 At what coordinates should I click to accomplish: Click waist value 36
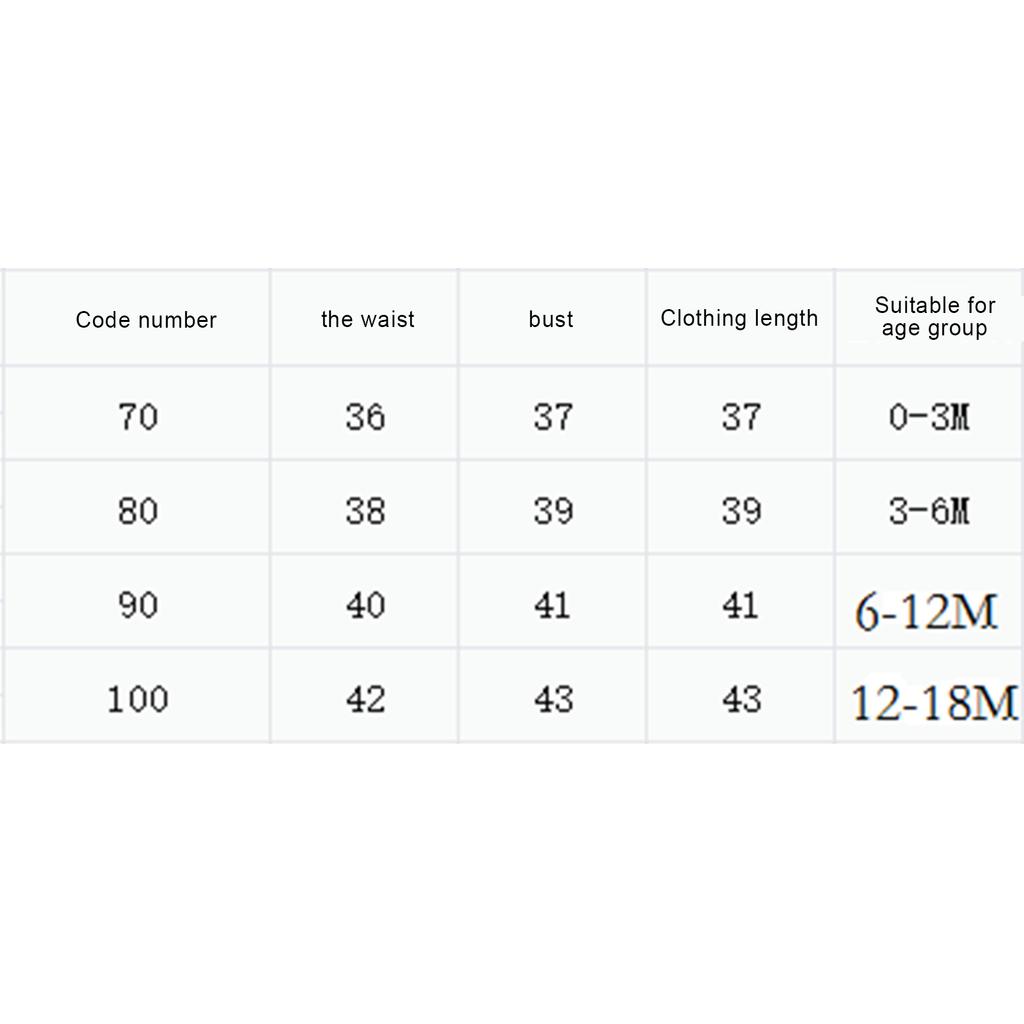coord(365,416)
